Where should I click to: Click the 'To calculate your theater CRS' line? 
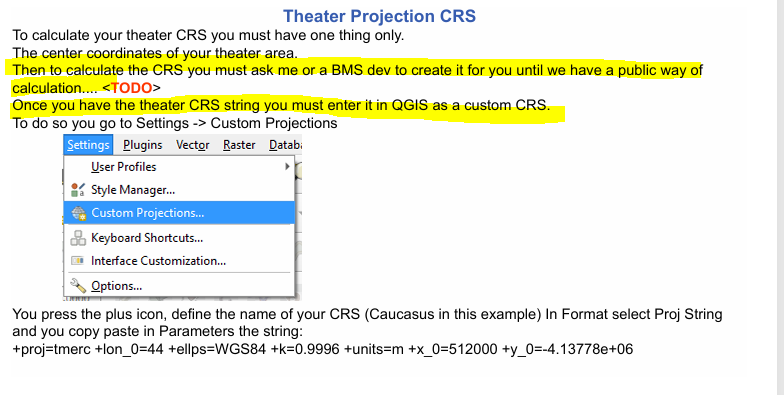pyautogui.click(x=208, y=35)
